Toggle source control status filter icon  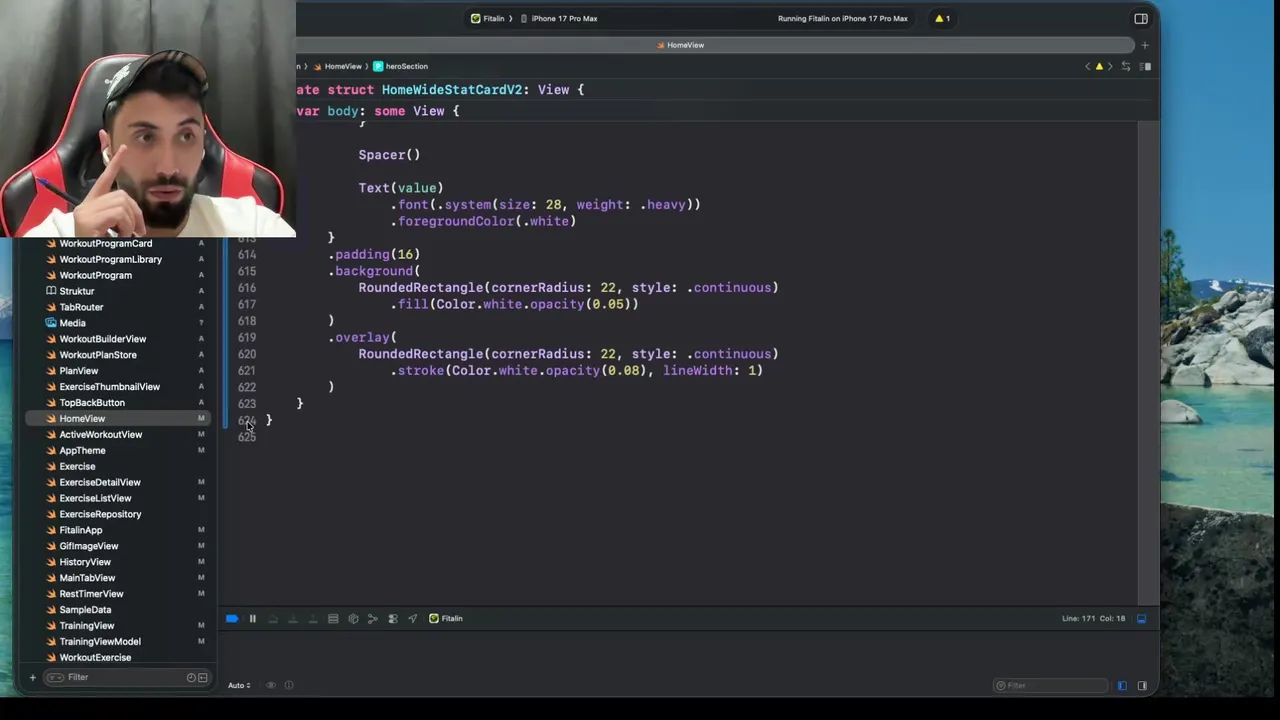(x=203, y=678)
